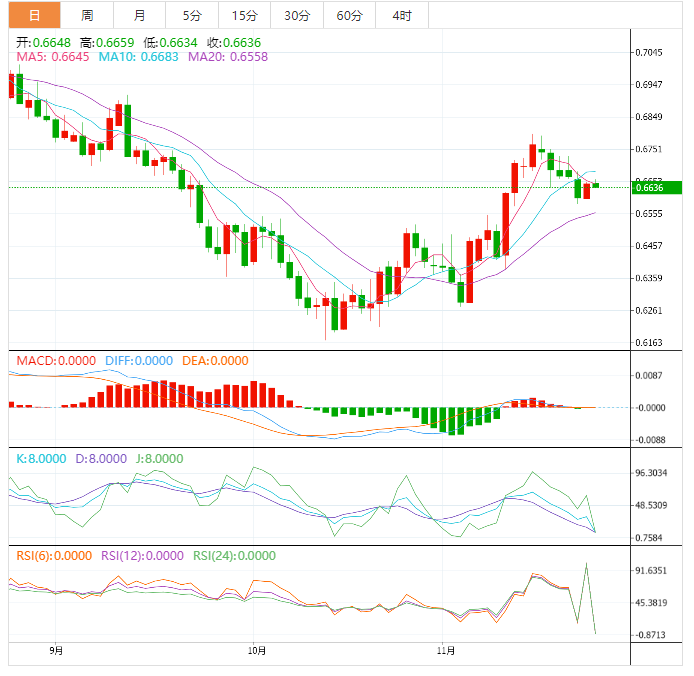Select the MA10 indicator legend value

(138, 58)
